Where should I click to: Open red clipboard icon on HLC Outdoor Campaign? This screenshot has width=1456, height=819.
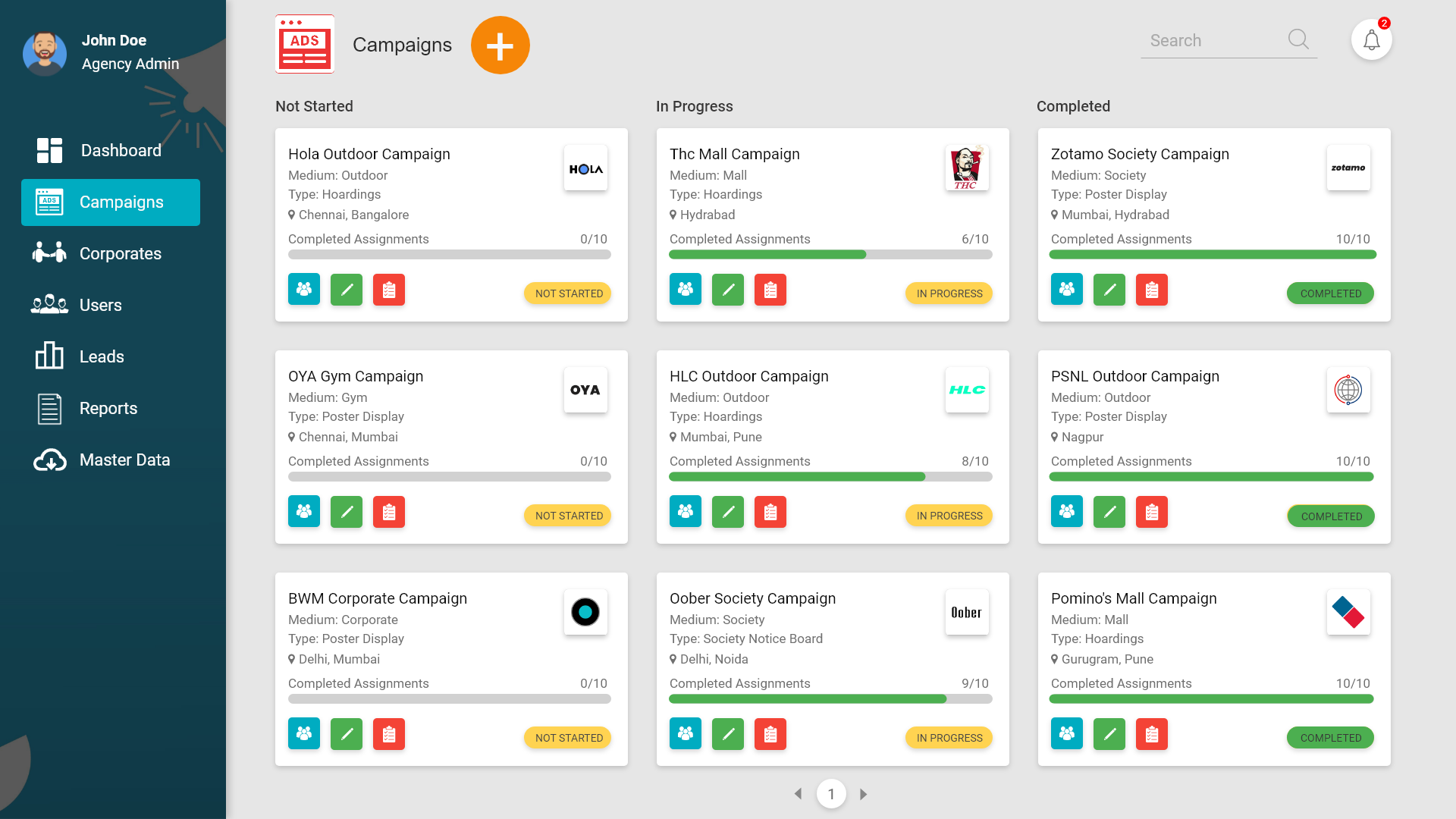[x=770, y=512]
